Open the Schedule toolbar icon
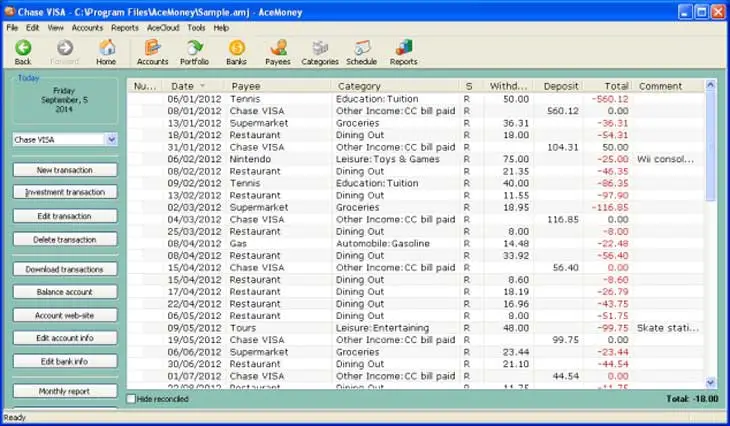 (361, 52)
